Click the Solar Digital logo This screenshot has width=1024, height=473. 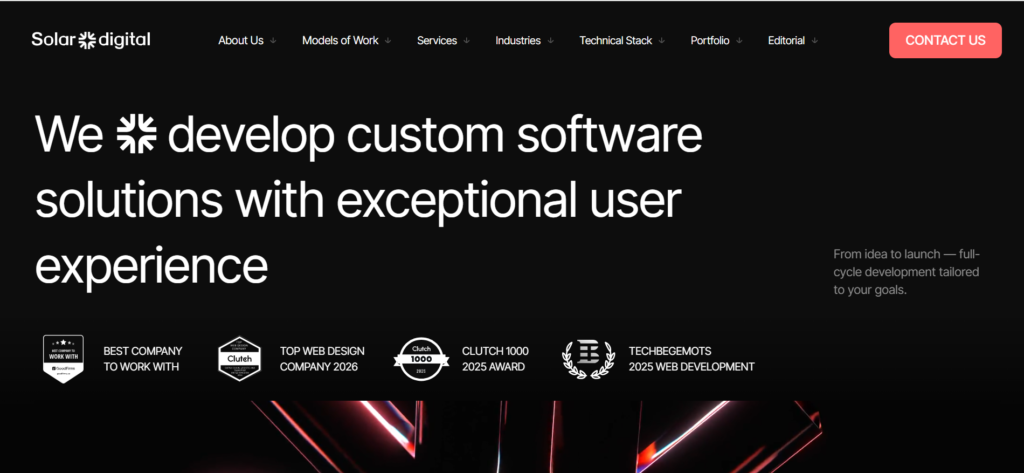[90, 40]
